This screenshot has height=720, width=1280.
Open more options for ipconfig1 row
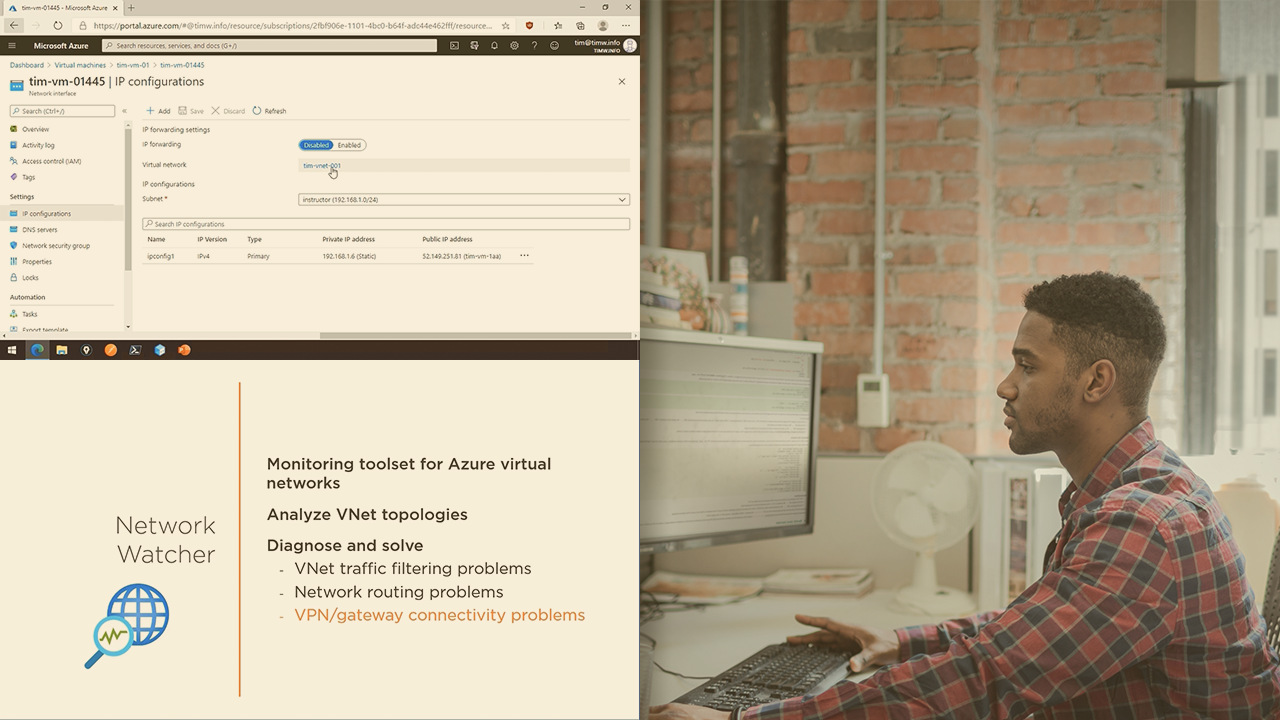click(524, 256)
